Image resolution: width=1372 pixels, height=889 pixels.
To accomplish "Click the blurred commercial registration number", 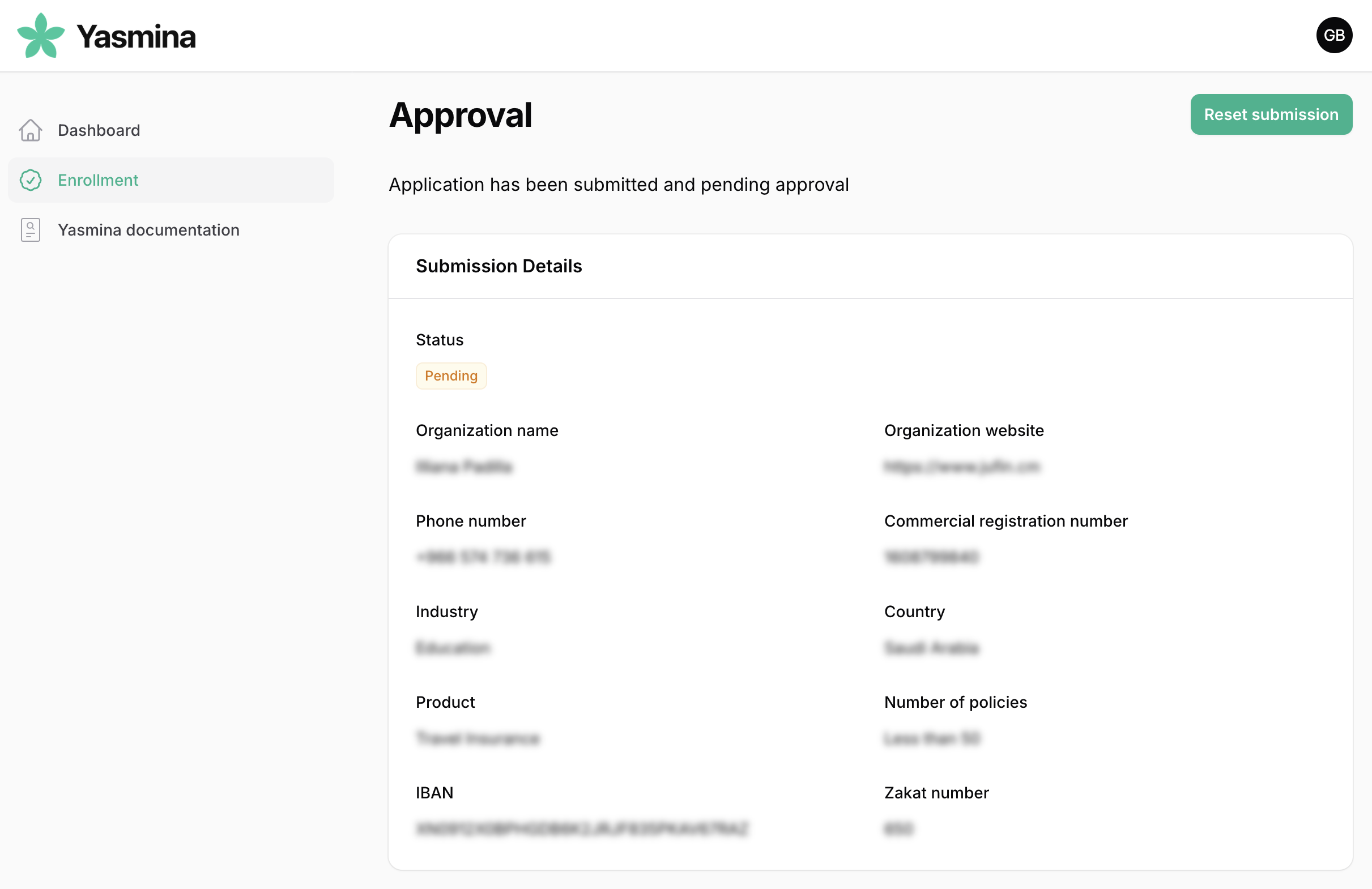I will click(932, 557).
